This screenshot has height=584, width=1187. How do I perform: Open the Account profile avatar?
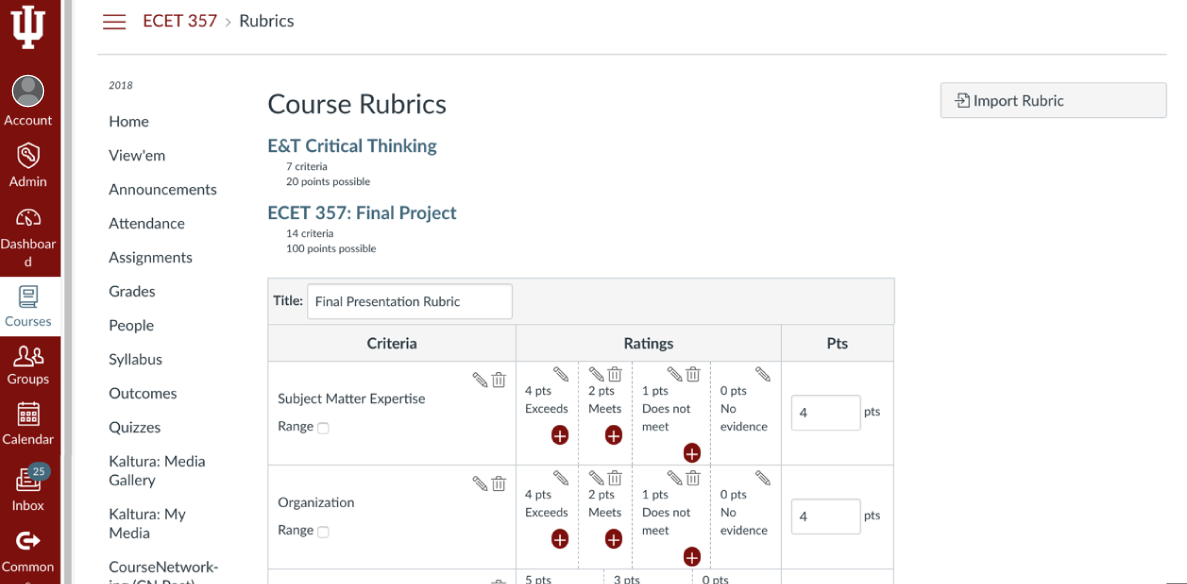(28, 92)
